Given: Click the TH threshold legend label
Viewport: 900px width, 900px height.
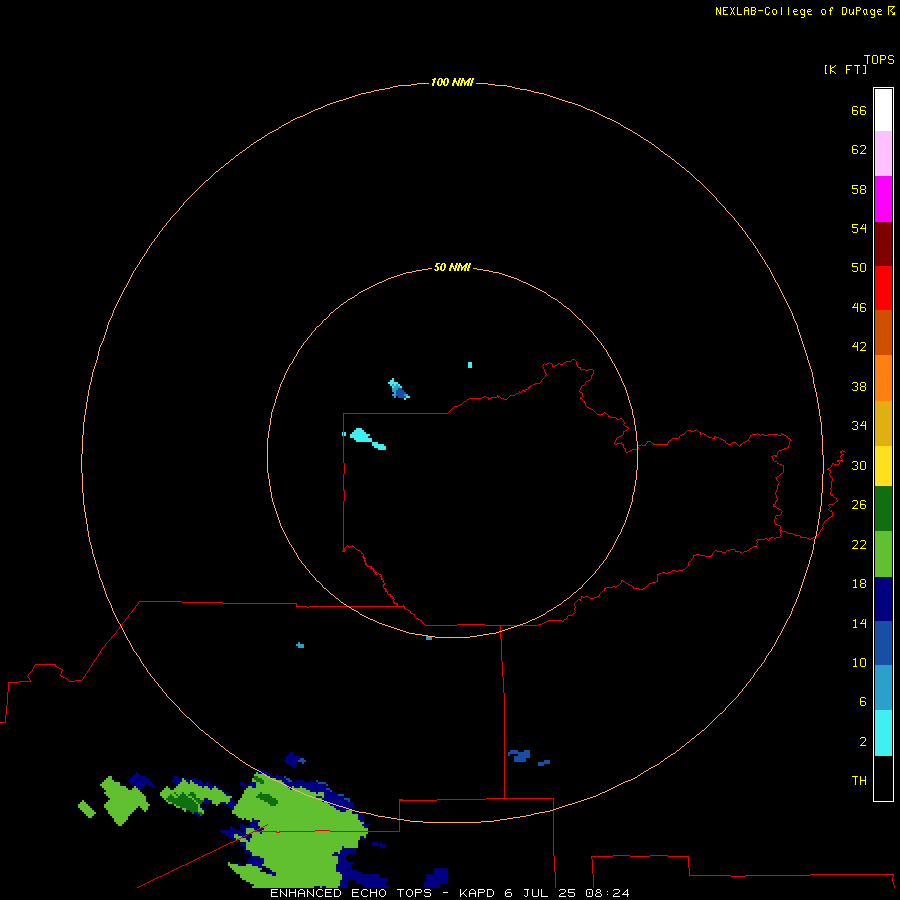Looking at the screenshot, I should 859,780.
